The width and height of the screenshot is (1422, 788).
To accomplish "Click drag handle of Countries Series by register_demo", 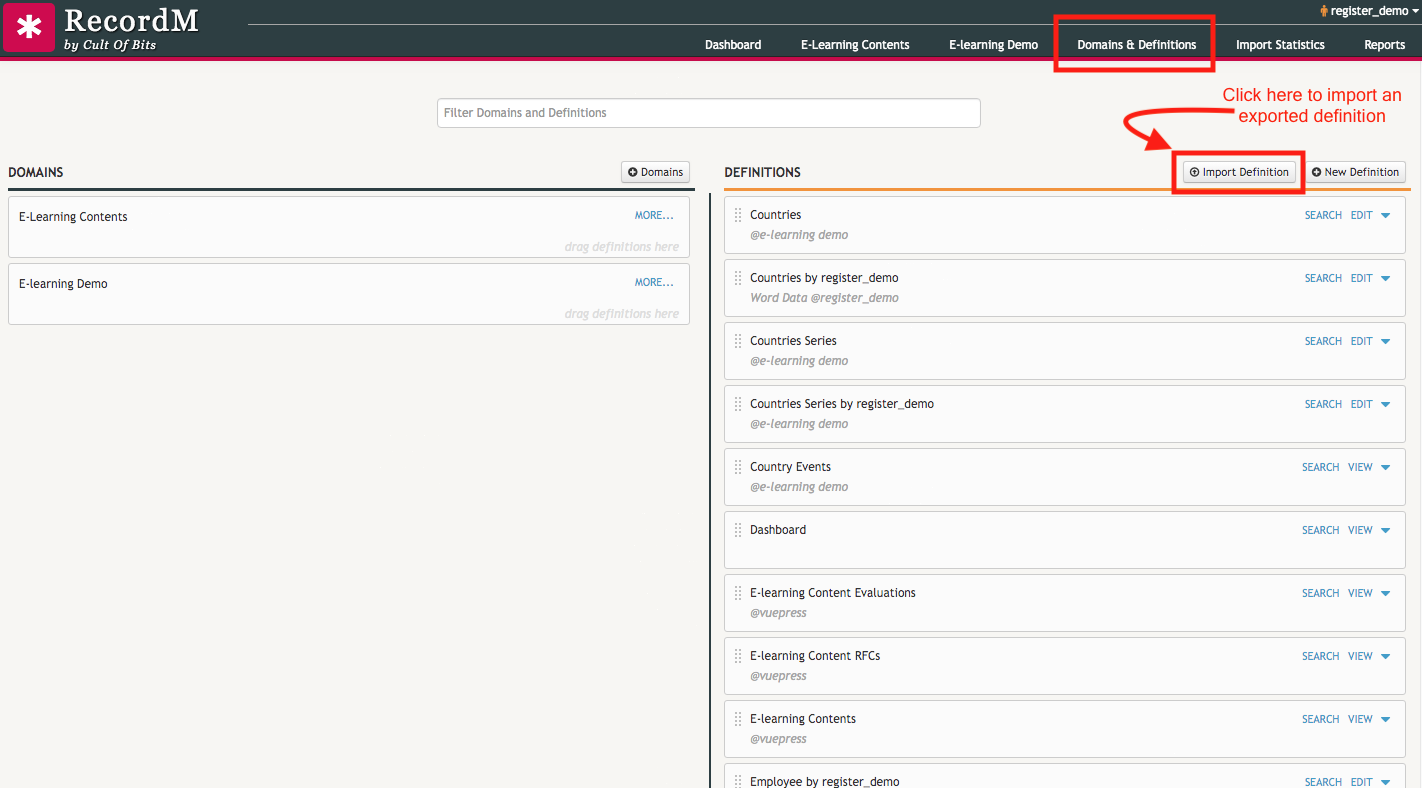I will pyautogui.click(x=738, y=404).
